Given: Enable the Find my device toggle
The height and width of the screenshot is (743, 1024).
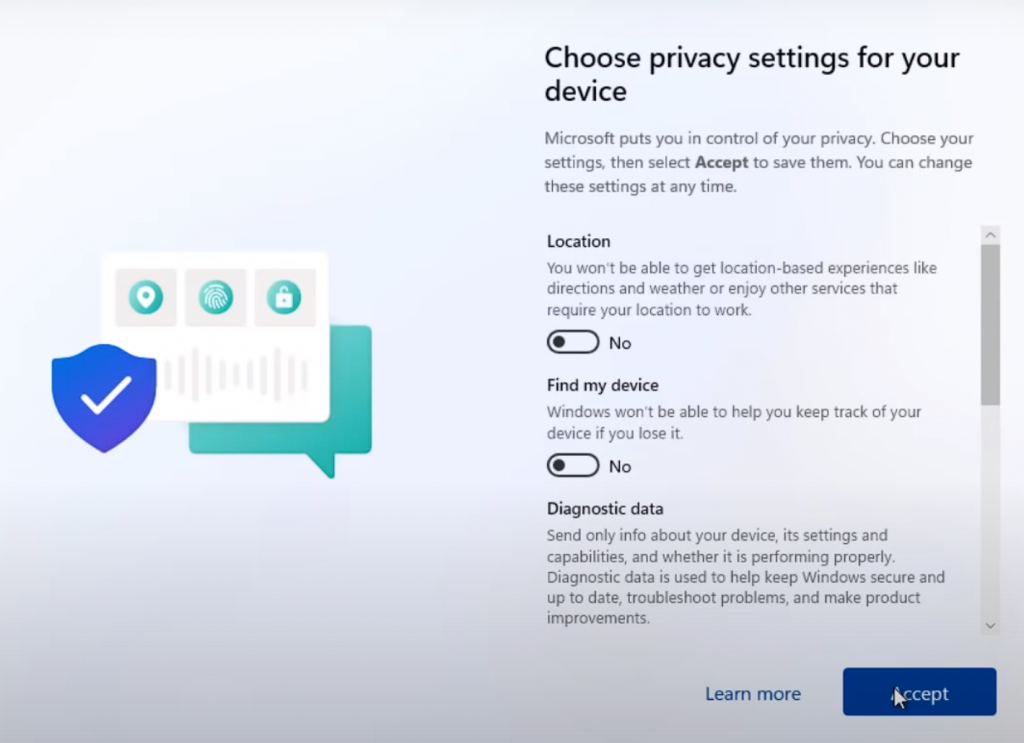Looking at the screenshot, I should (573, 466).
